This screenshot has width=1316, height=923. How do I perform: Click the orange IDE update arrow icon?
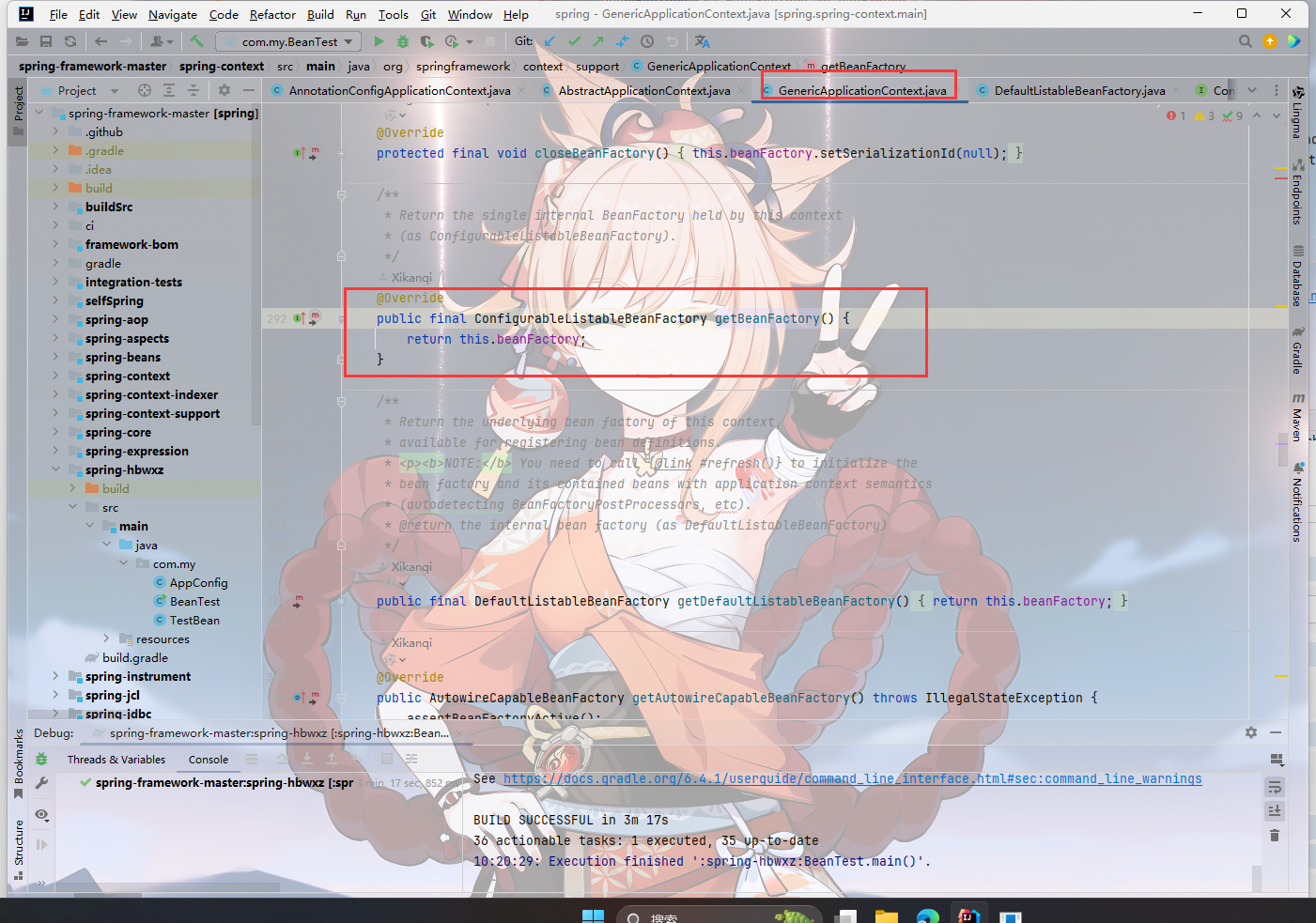tap(1270, 41)
